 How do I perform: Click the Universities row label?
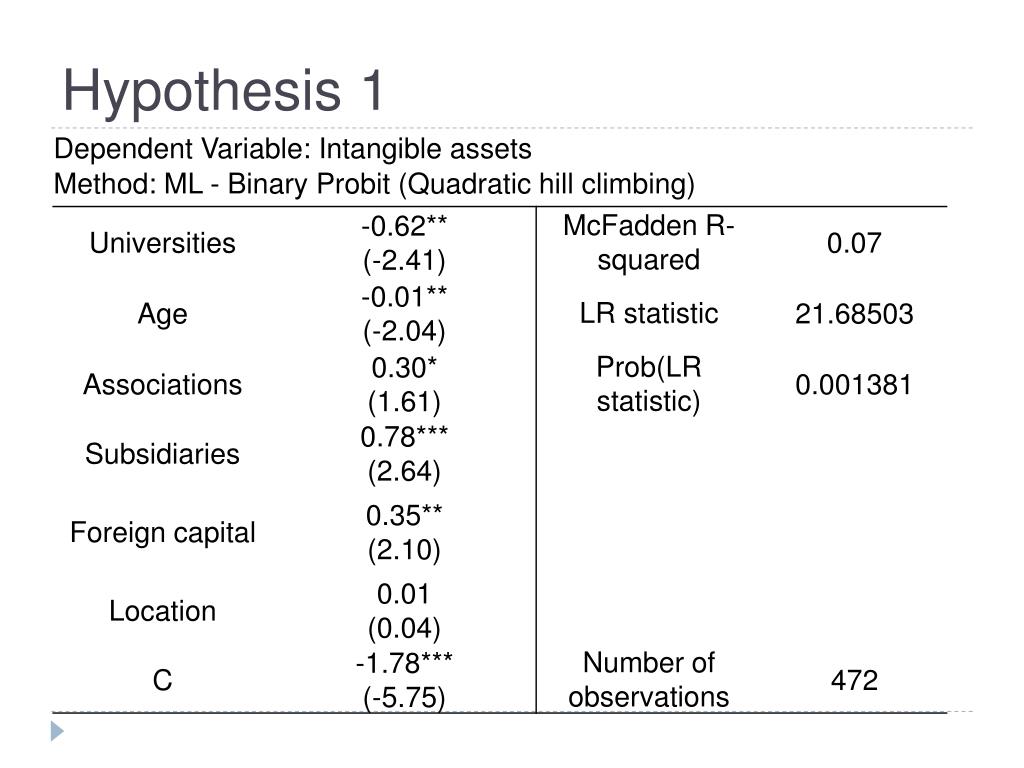point(162,243)
